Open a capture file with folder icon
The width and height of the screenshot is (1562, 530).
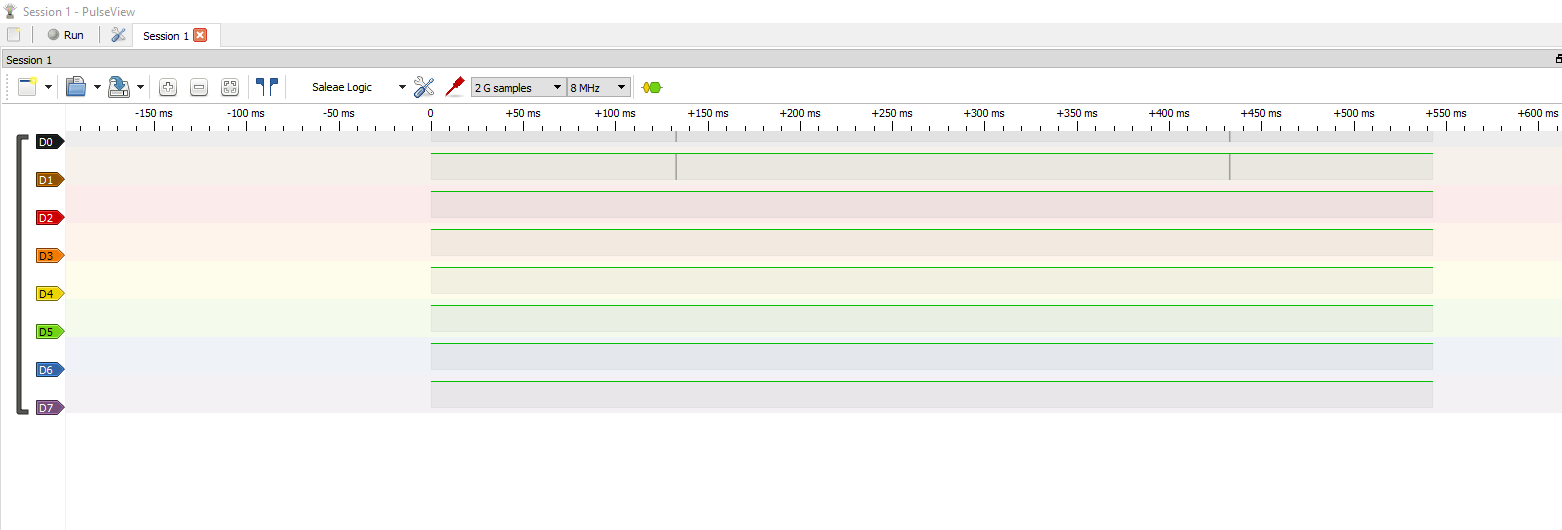[x=76, y=87]
